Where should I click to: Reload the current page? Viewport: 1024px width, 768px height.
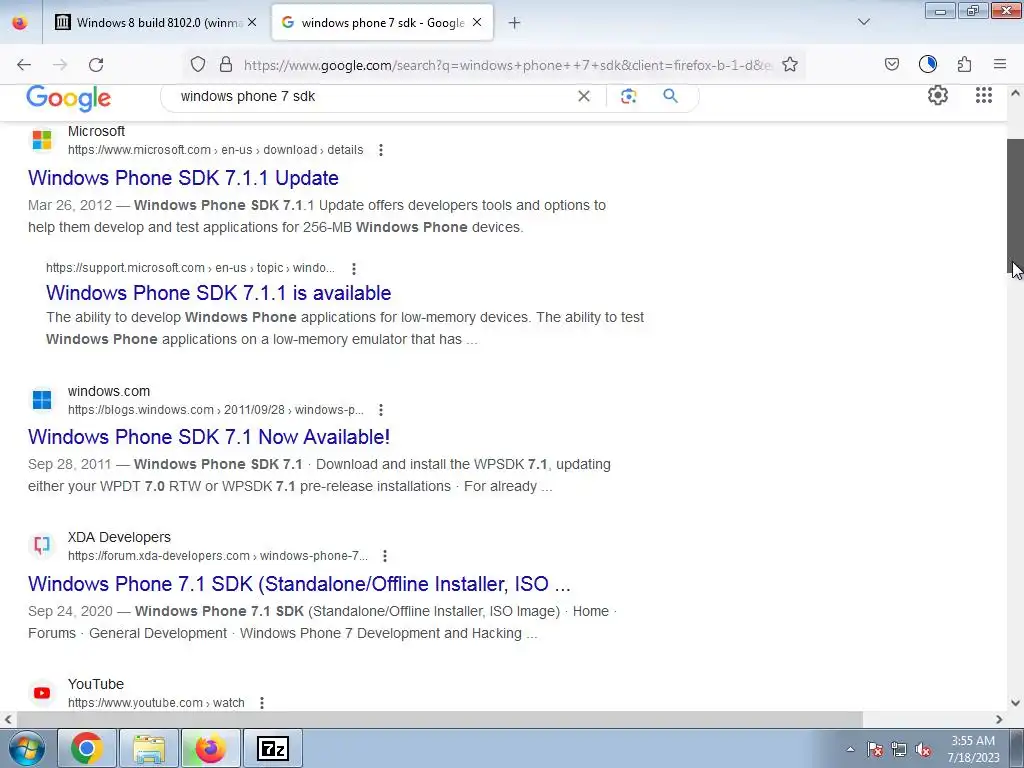(x=96, y=65)
